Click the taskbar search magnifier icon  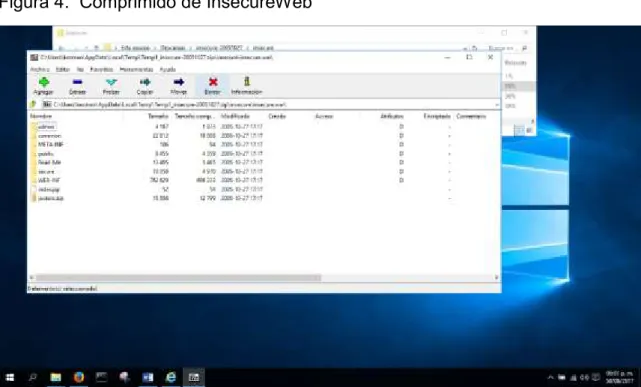(x=33, y=377)
